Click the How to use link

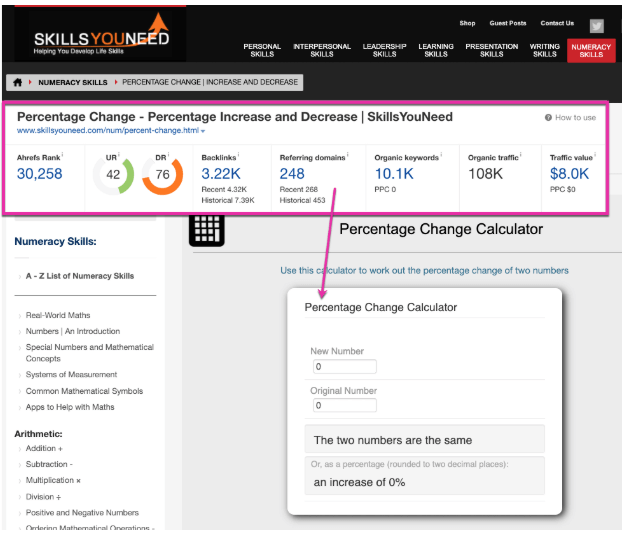[576, 118]
